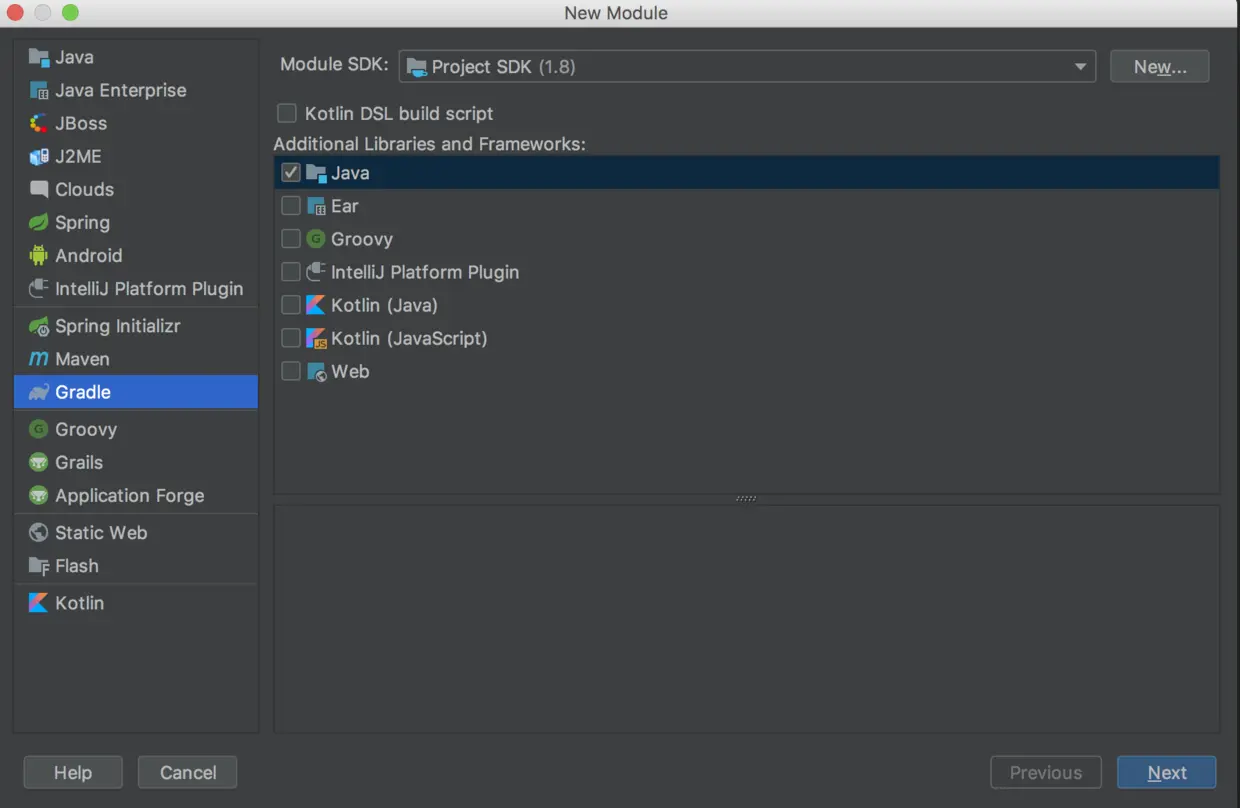Viewport: 1240px width, 808px height.
Task: Check the Ear framework checkbox
Action: click(x=291, y=206)
